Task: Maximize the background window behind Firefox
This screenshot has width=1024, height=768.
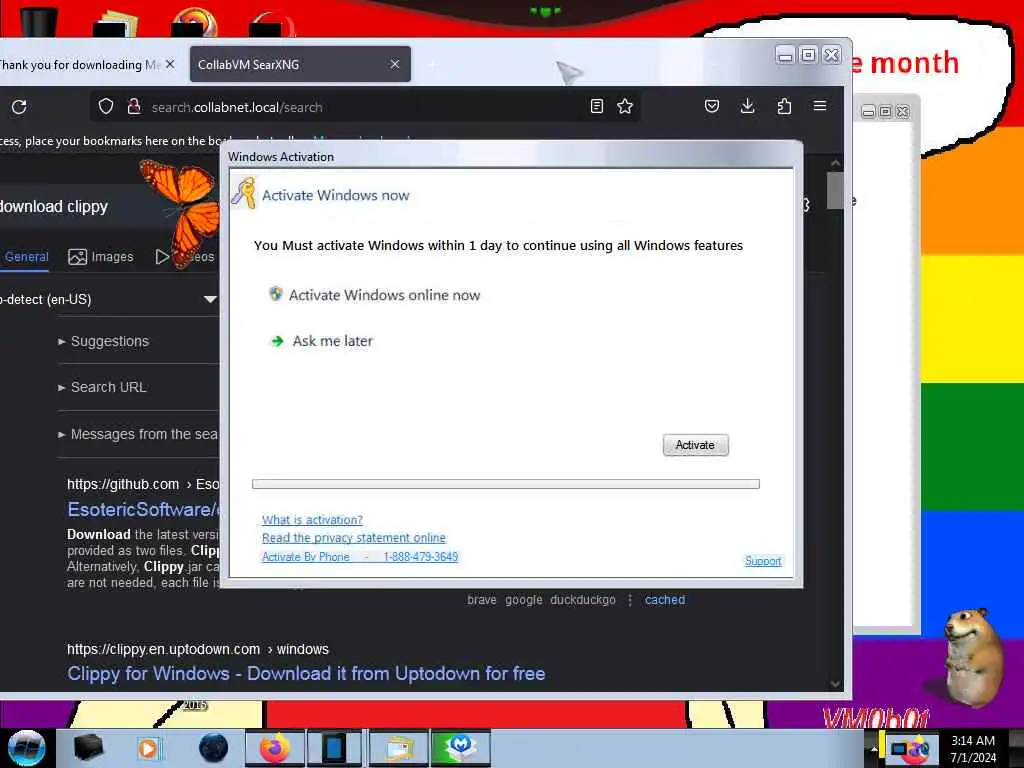Action: click(885, 112)
